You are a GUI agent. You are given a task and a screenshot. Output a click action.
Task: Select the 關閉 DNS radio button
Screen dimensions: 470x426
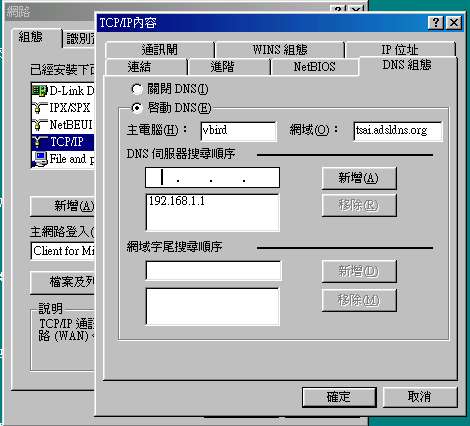point(137,89)
